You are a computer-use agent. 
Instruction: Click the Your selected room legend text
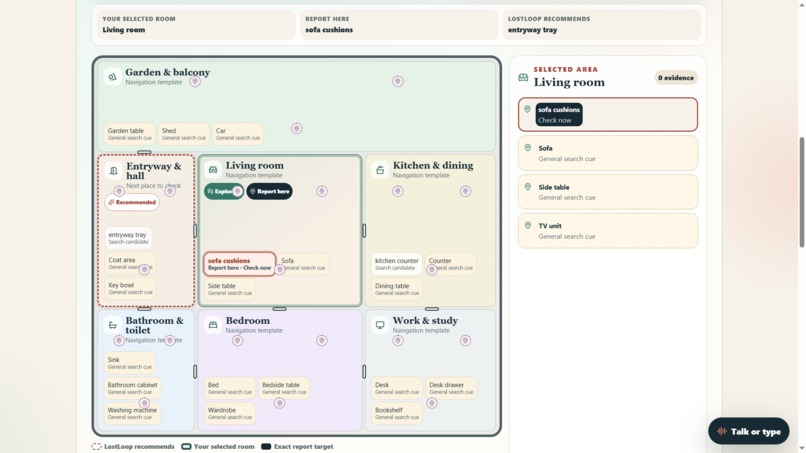pyautogui.click(x=224, y=446)
